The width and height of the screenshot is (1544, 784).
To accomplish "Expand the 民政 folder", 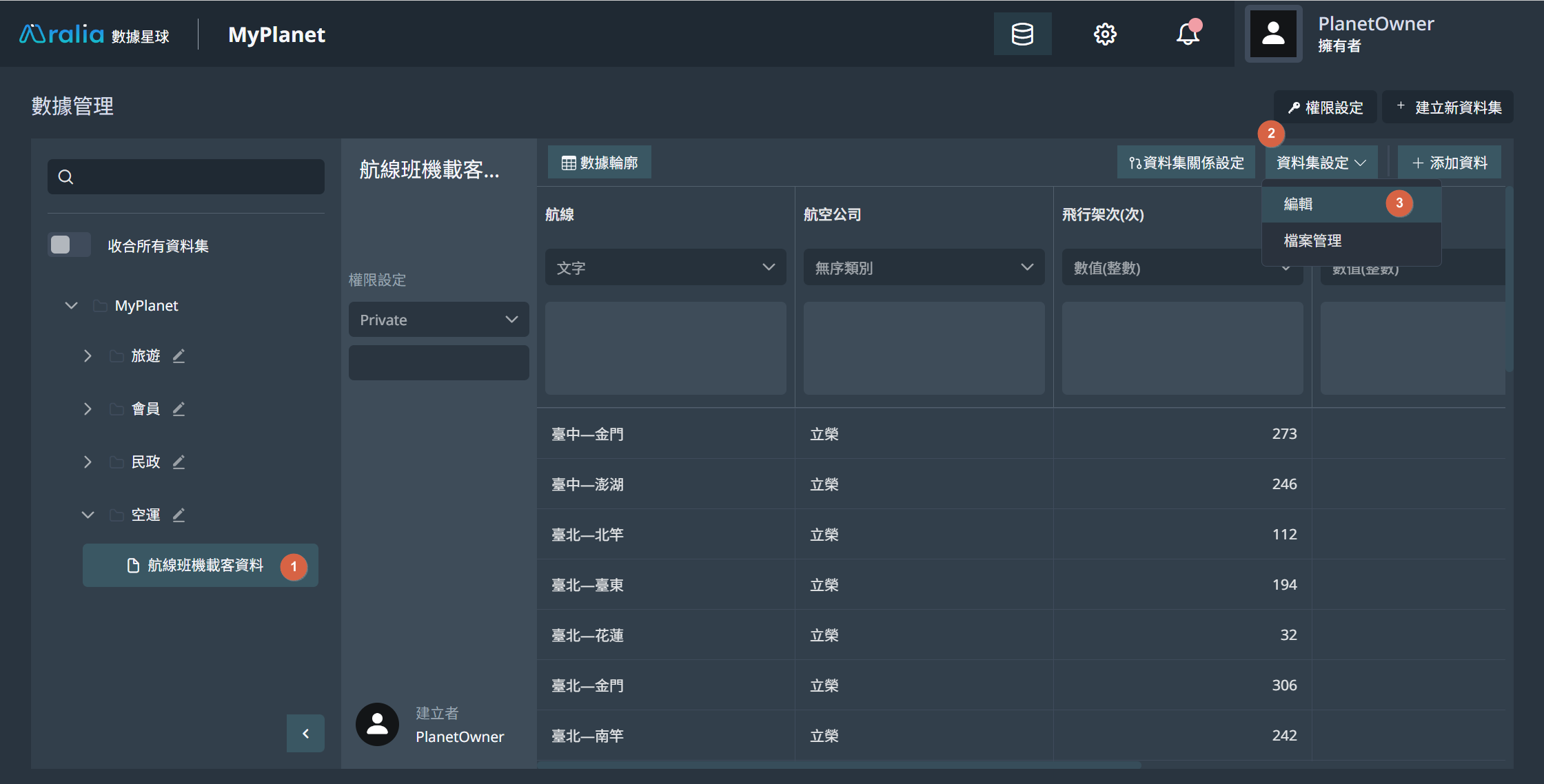I will pyautogui.click(x=88, y=462).
